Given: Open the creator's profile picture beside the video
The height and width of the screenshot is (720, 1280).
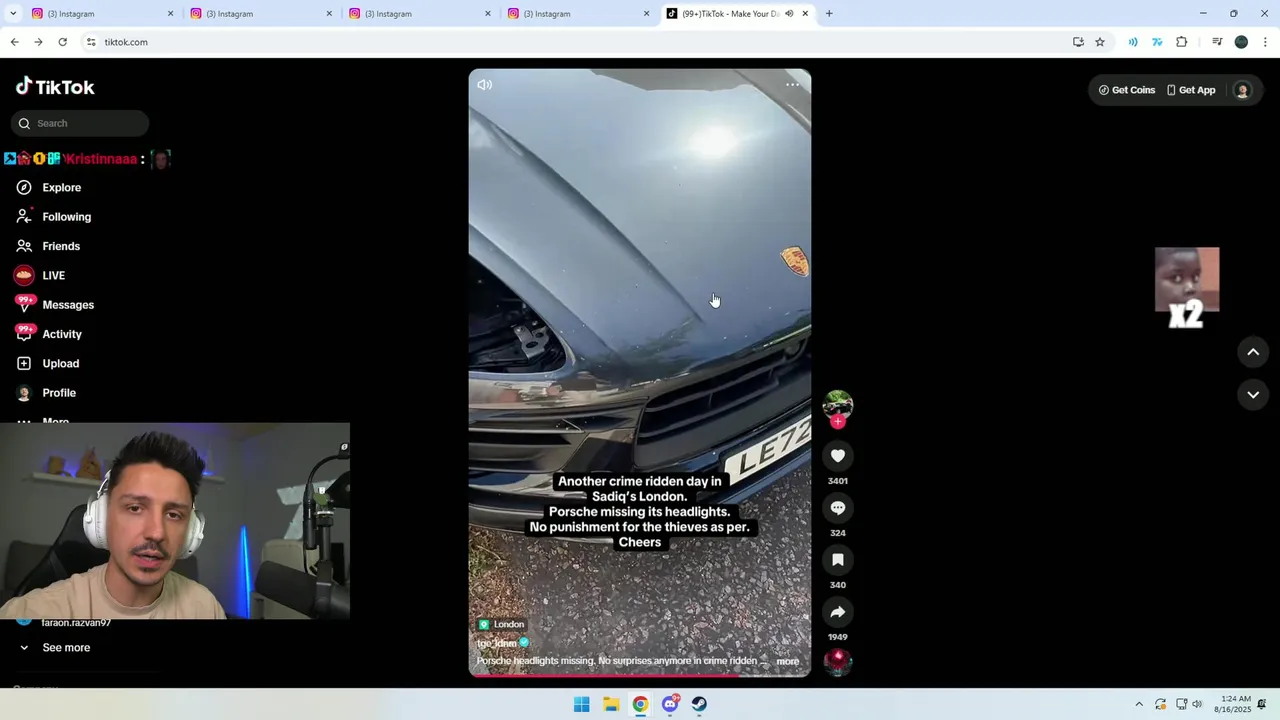Looking at the screenshot, I should pos(838,404).
